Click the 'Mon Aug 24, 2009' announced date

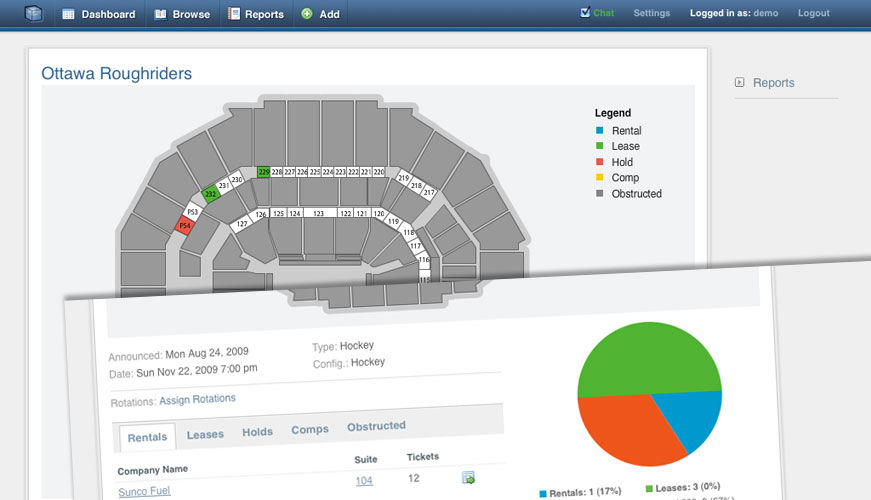(x=207, y=353)
